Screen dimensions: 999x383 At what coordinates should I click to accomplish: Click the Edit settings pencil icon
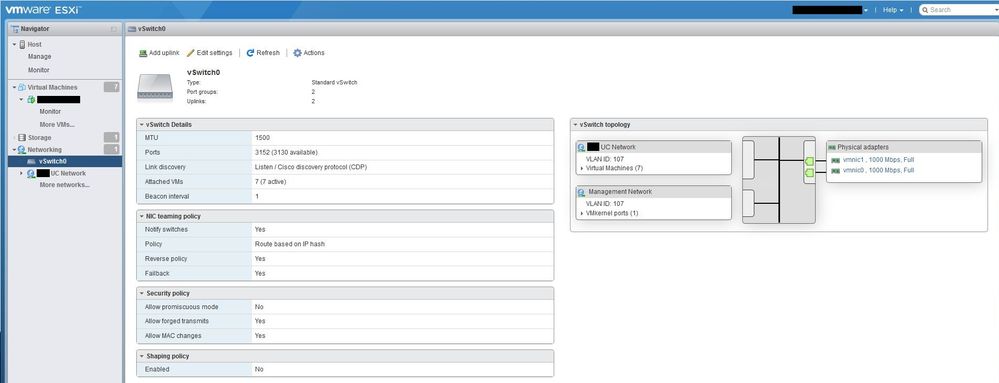(x=190, y=53)
